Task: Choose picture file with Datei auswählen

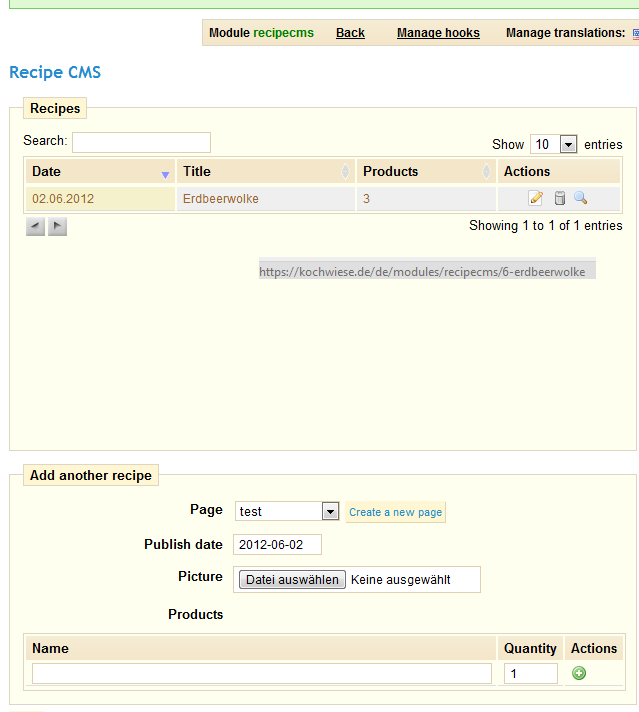Action: coord(292,580)
